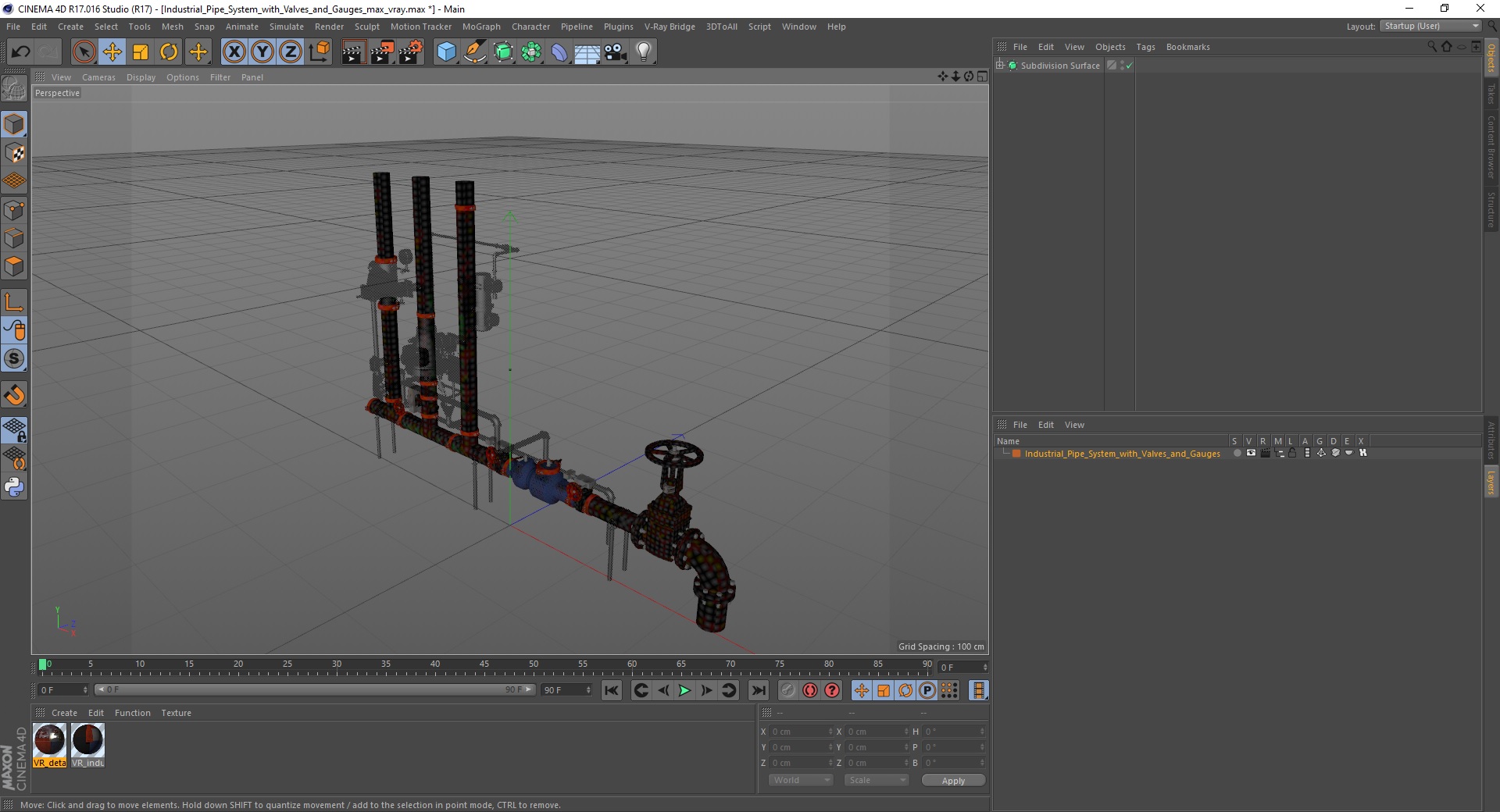Open the Takes side tab

point(1491,94)
